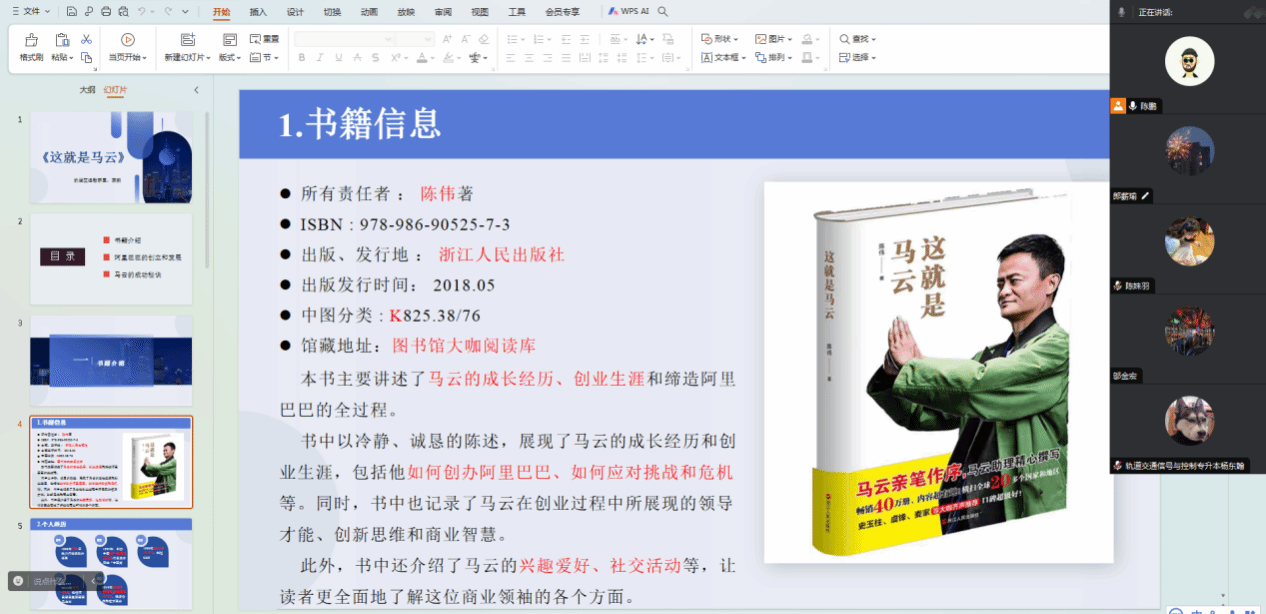Switch to the Insert (插入) tab
Viewport: 1266px width, 614px height.
coord(258,12)
